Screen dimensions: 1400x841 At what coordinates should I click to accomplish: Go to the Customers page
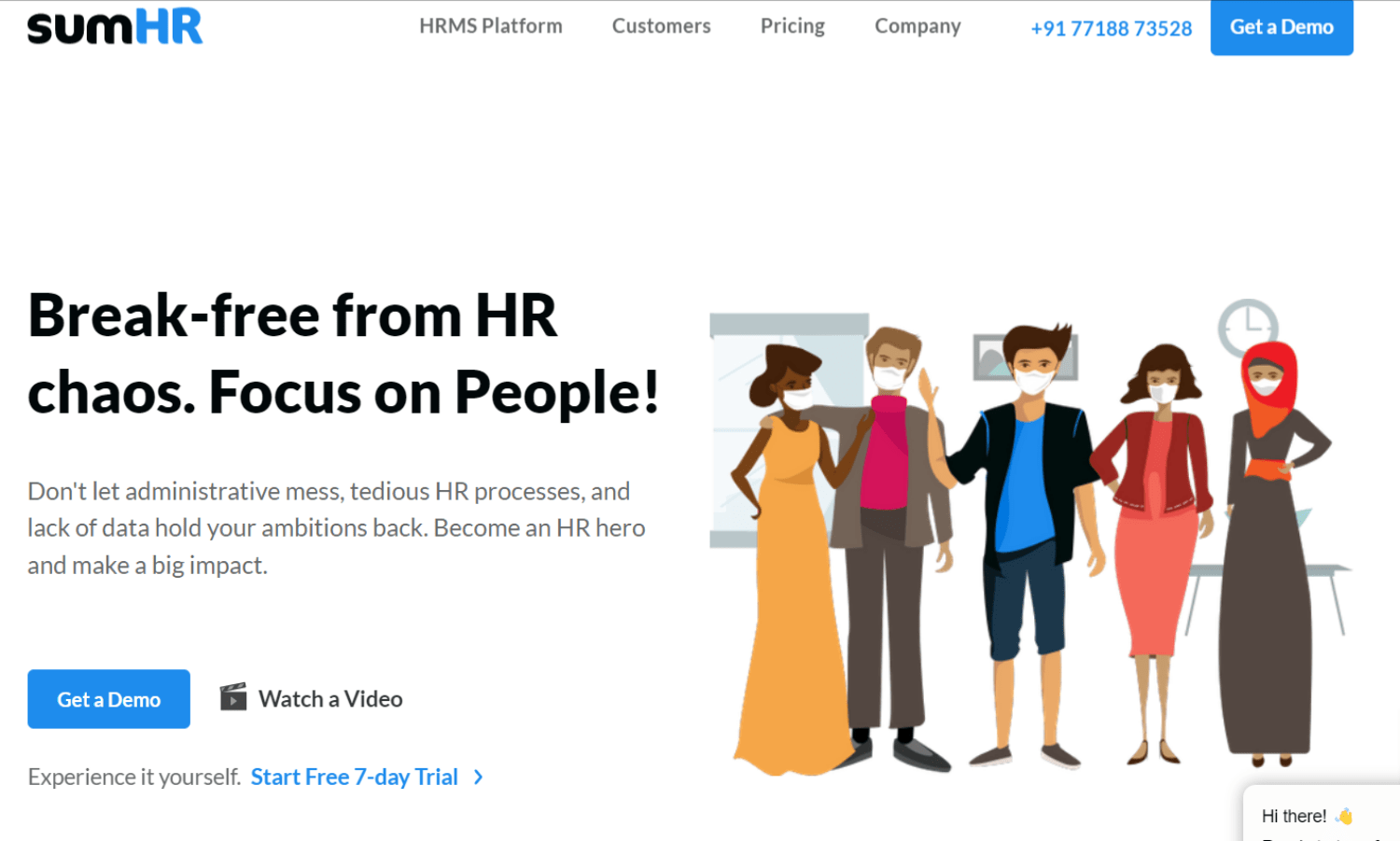tap(661, 26)
